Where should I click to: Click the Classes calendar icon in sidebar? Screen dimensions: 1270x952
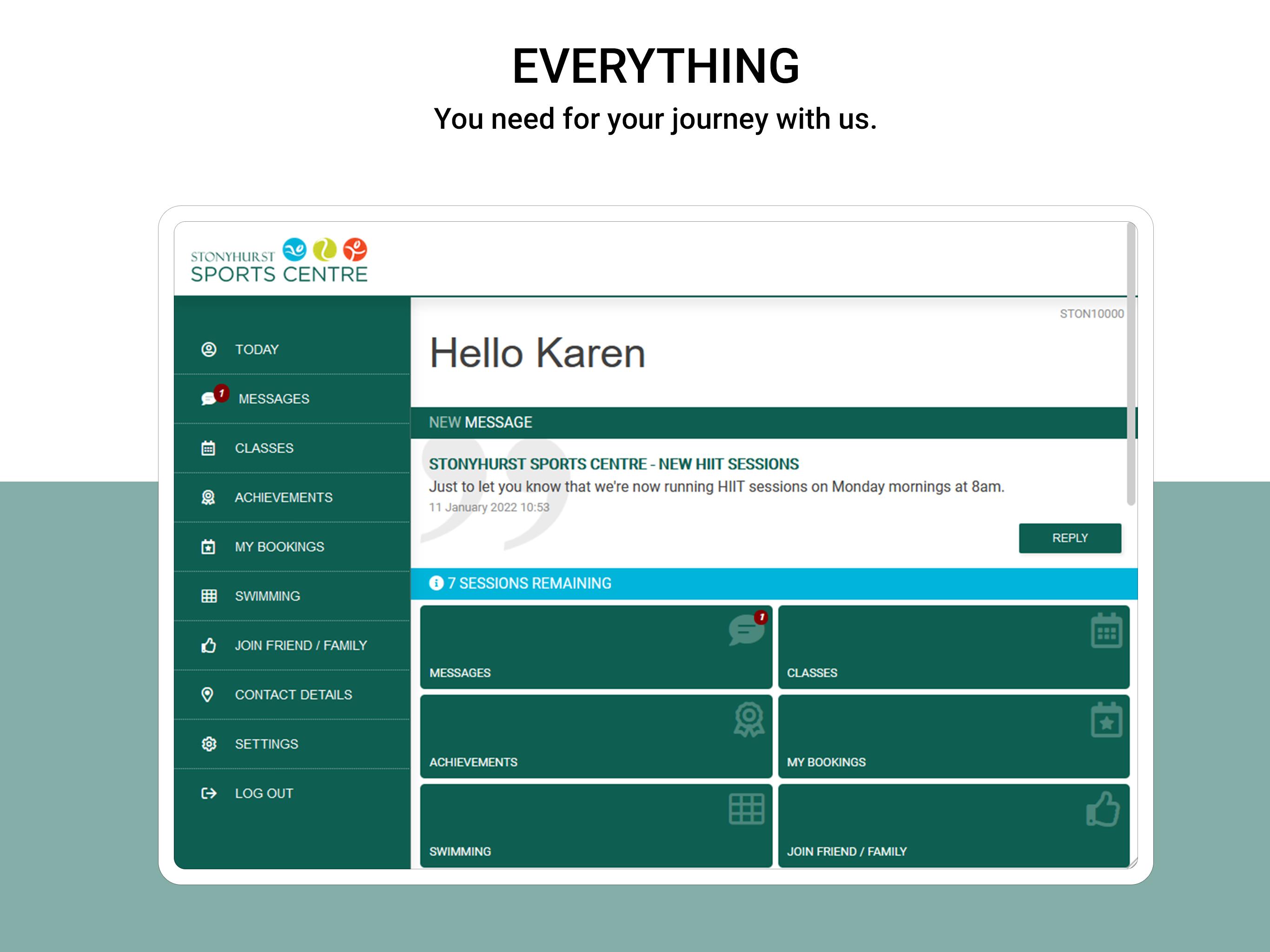tap(208, 448)
